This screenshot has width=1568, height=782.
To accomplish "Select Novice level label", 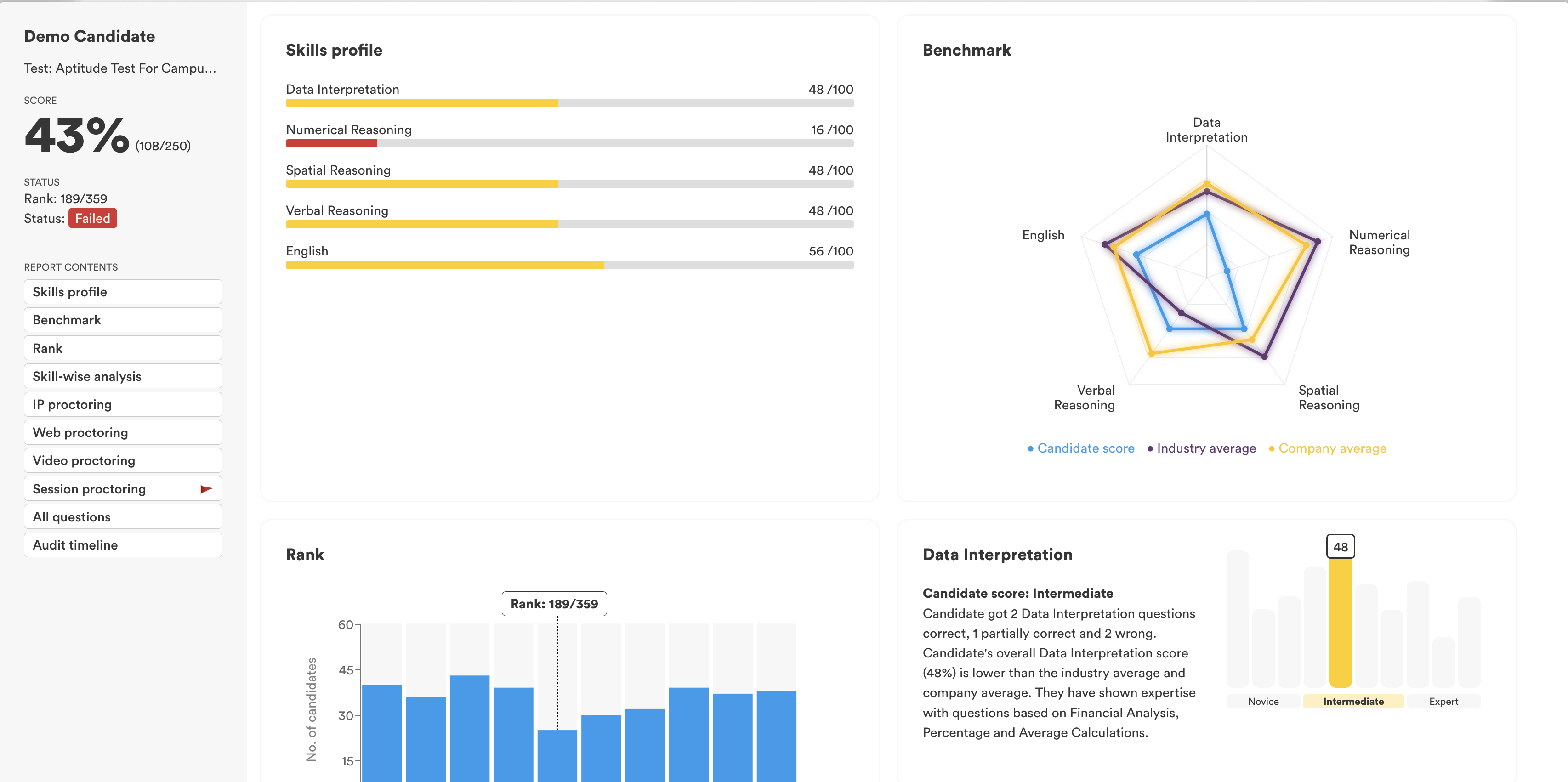I will 1263,701.
